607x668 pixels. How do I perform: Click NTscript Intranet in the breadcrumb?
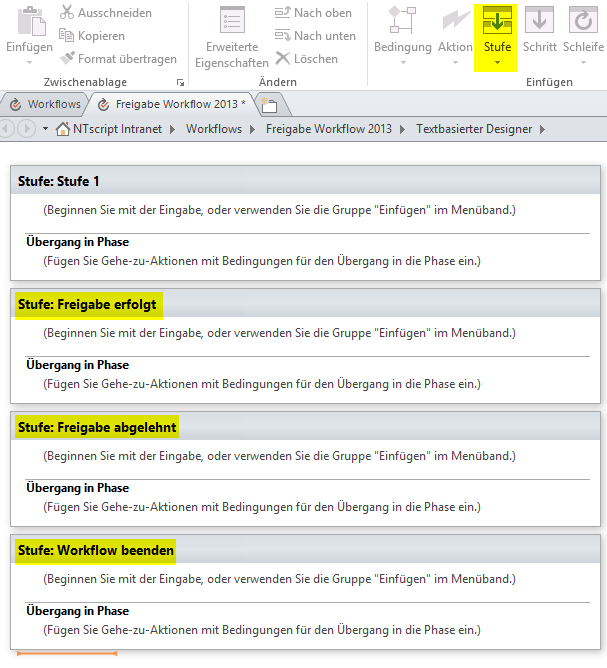(x=112, y=129)
